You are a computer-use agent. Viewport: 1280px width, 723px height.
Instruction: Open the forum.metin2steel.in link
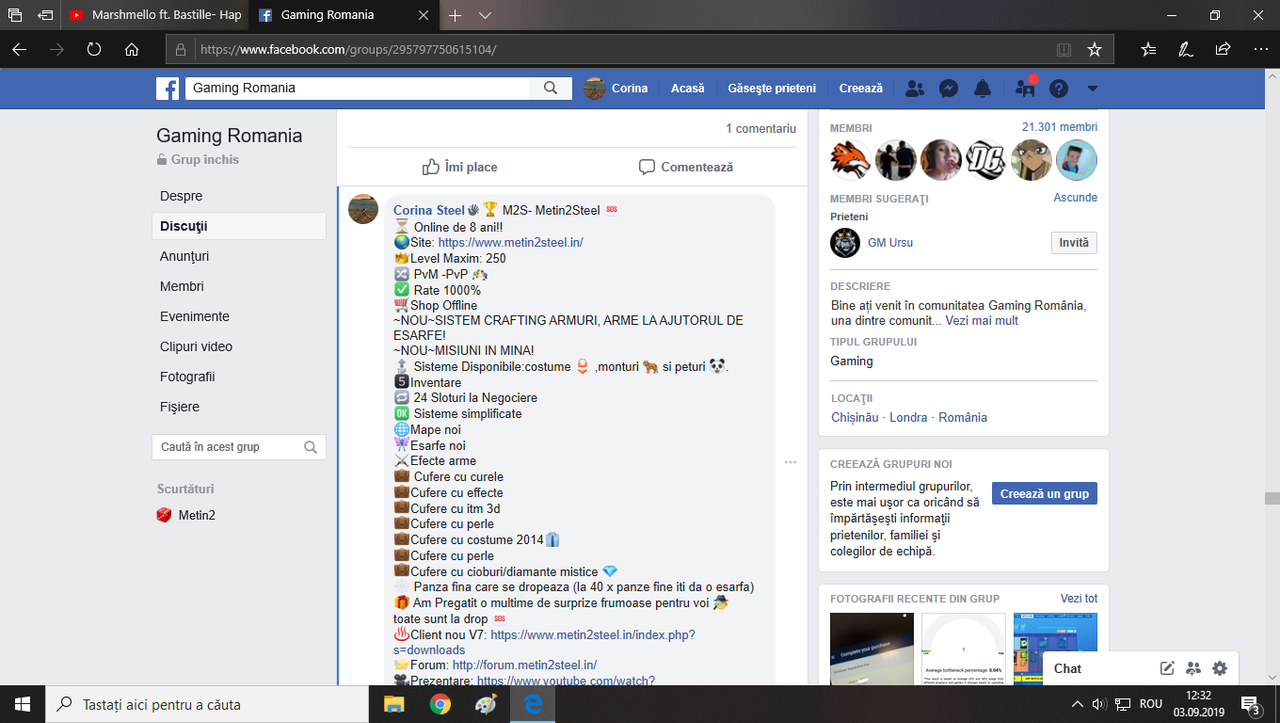point(524,665)
